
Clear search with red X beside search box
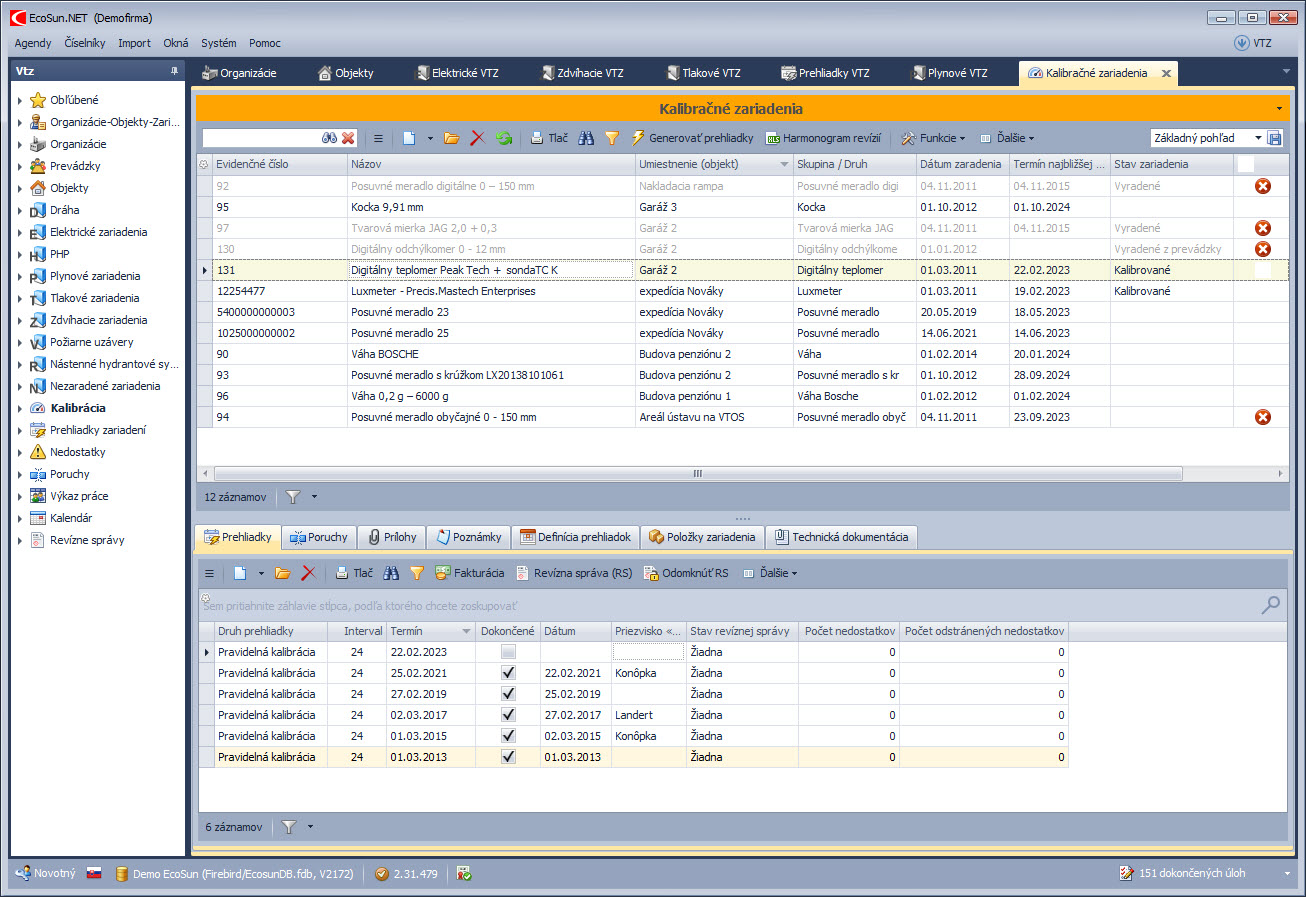(x=348, y=138)
